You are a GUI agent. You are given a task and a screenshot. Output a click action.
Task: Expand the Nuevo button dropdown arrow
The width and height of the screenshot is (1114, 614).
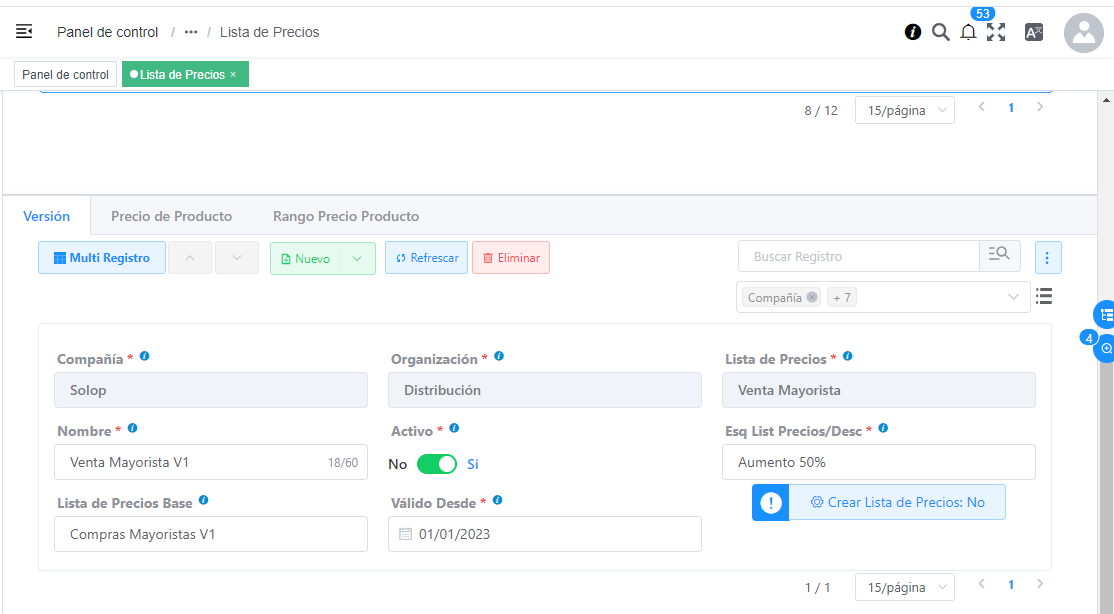pos(358,258)
